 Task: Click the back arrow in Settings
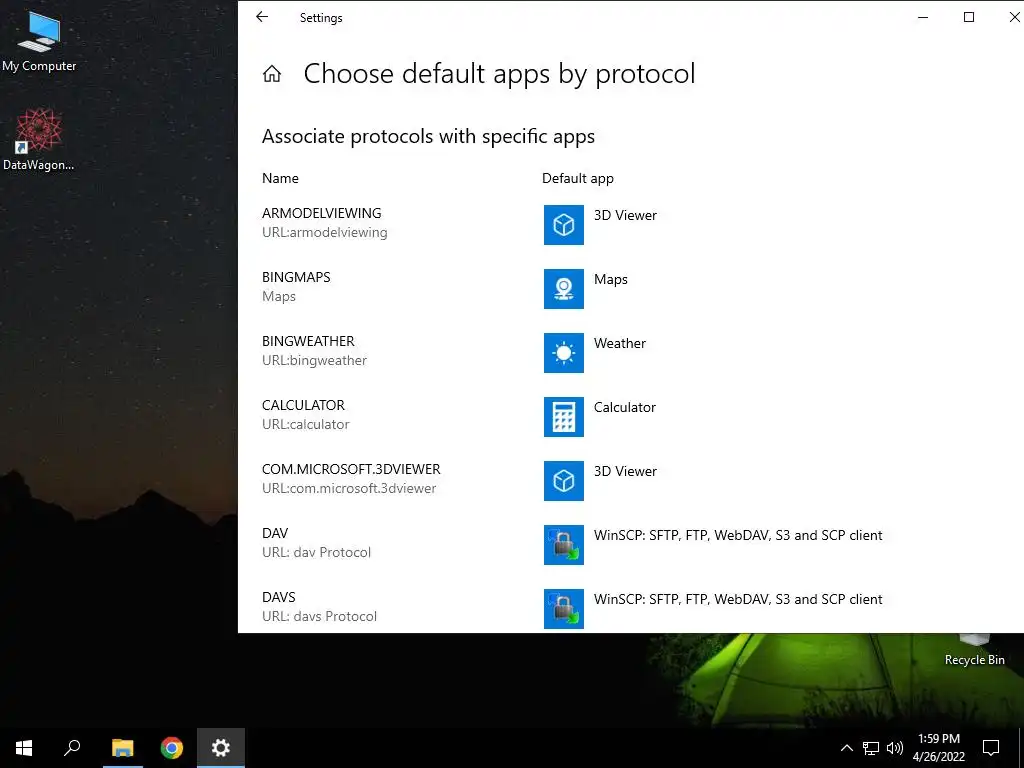pos(262,18)
